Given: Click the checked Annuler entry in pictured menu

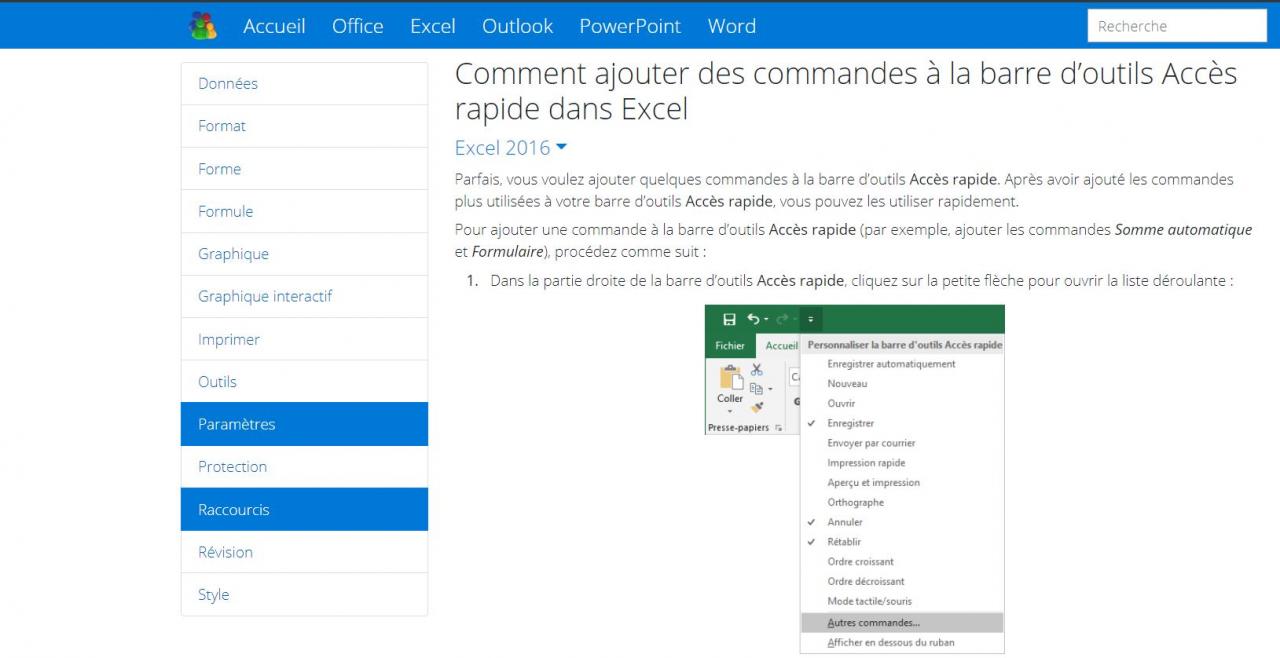Looking at the screenshot, I should click(x=845, y=522).
